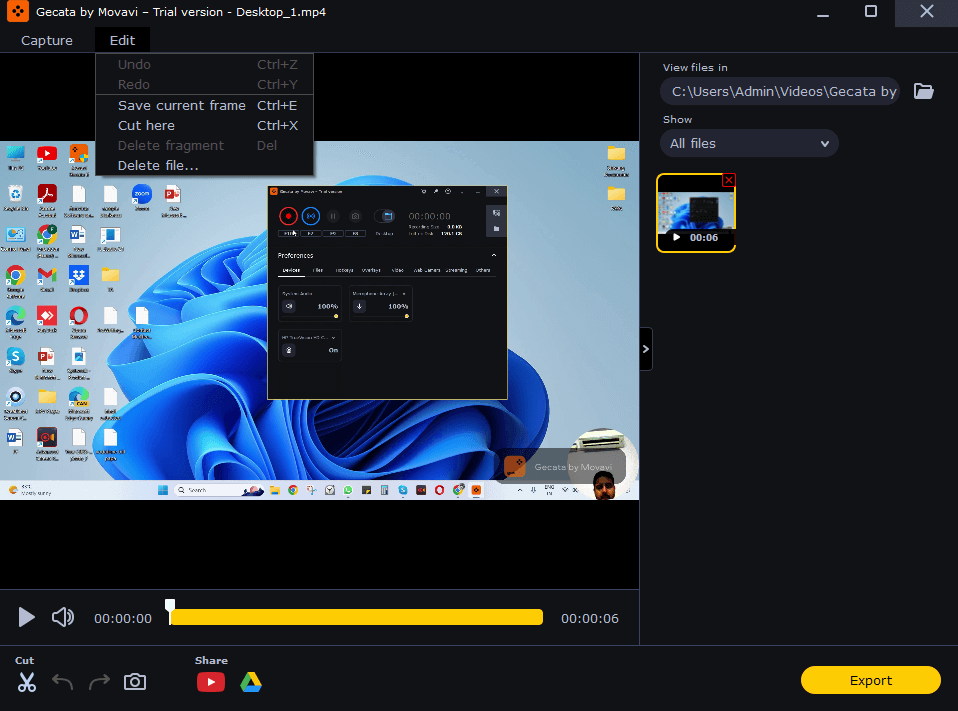
Task: Select the 00:06 video thumbnail
Action: pyautogui.click(x=696, y=213)
